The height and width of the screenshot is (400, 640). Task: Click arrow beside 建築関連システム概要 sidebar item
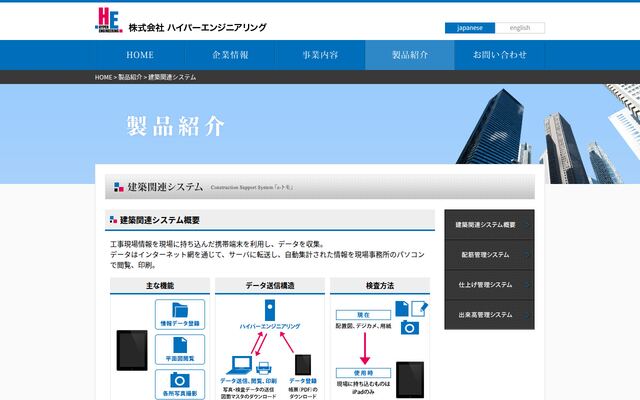tap(527, 225)
